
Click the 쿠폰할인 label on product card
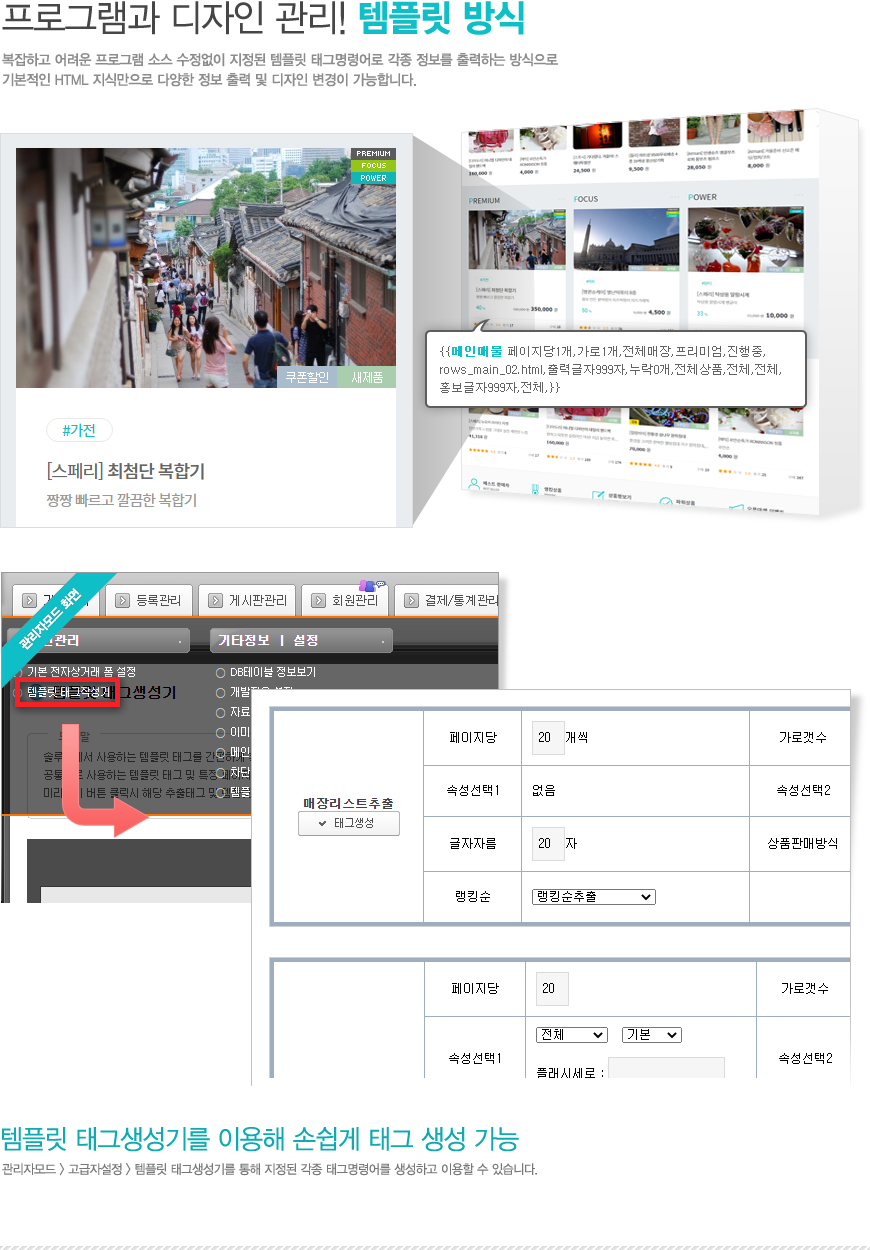[307, 377]
